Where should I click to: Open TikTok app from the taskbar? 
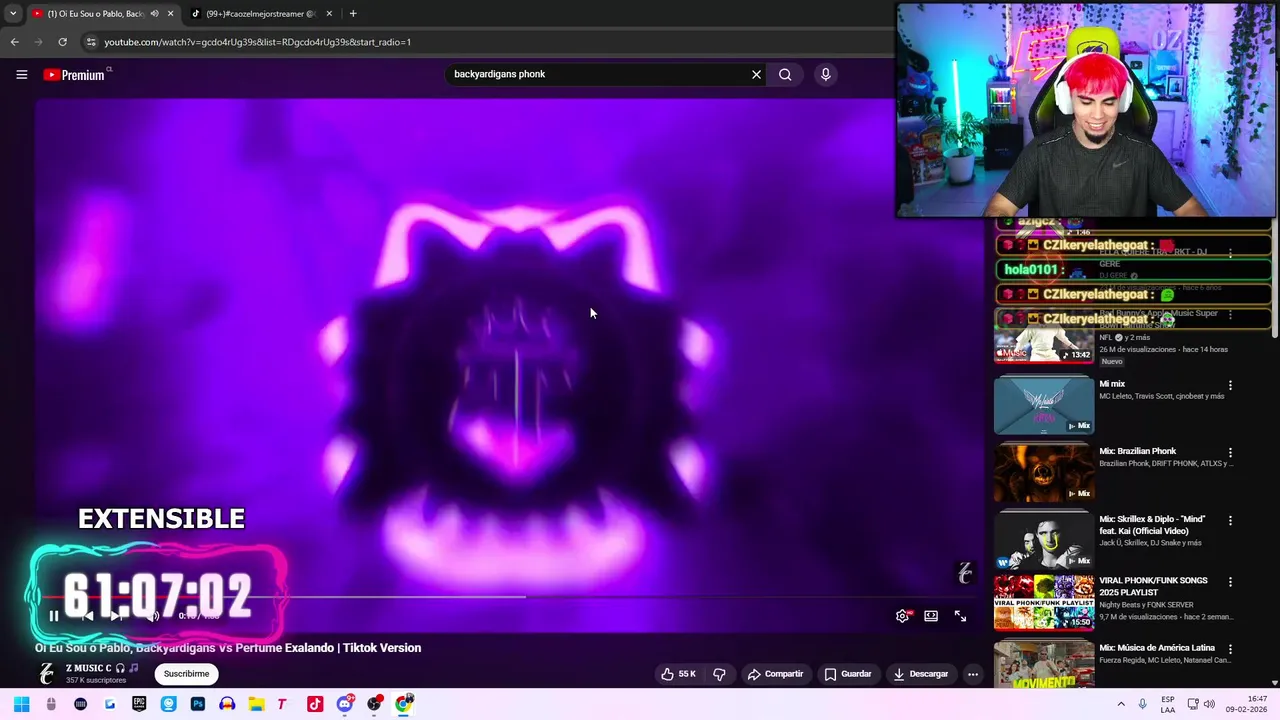click(315, 704)
